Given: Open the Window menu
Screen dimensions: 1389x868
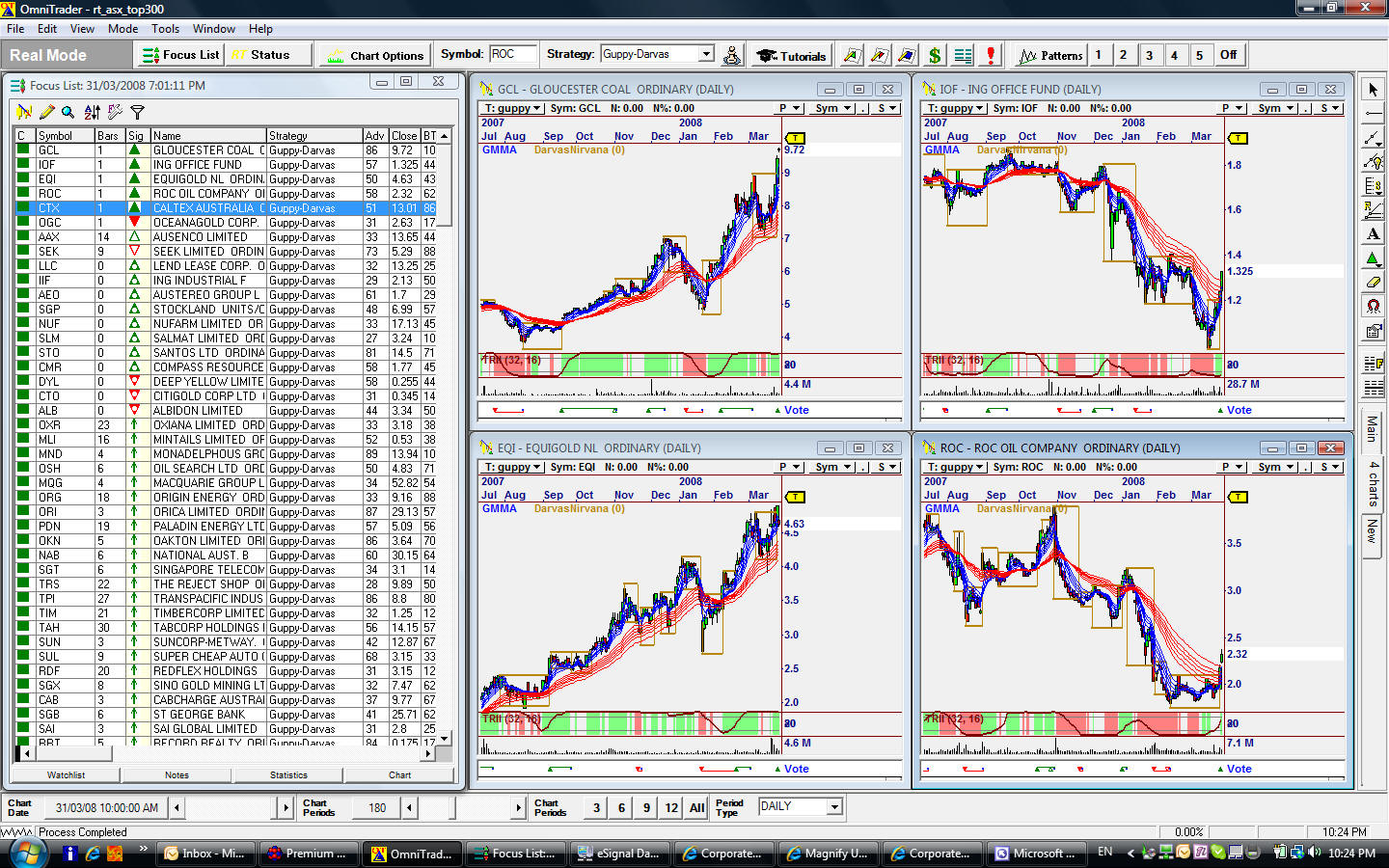Looking at the screenshot, I should click(x=213, y=29).
